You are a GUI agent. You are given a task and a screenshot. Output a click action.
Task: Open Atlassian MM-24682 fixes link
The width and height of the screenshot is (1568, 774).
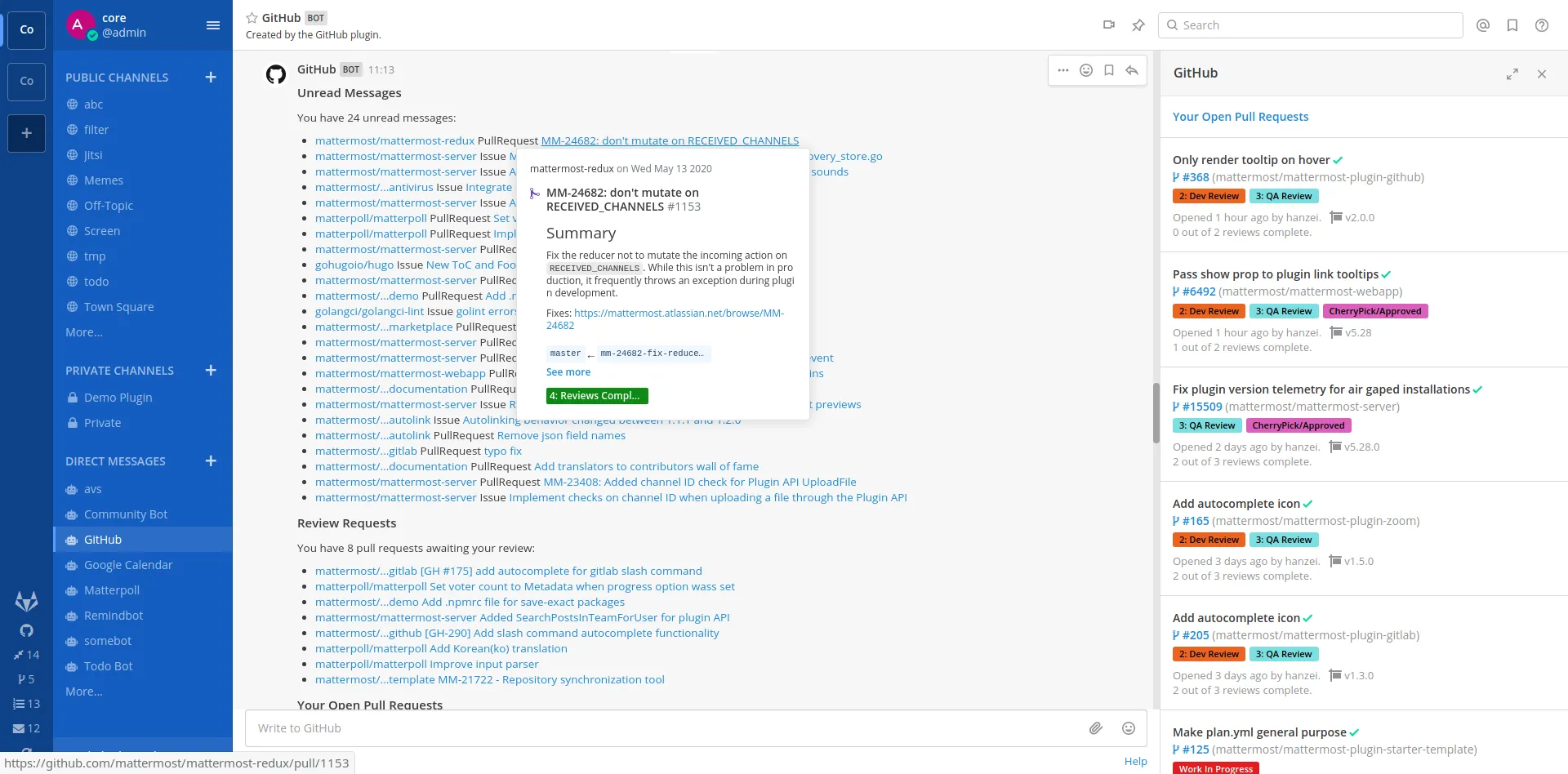(665, 319)
